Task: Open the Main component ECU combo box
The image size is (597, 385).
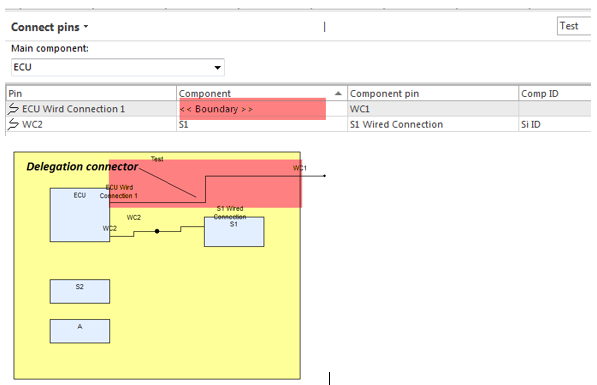Action: (118, 67)
